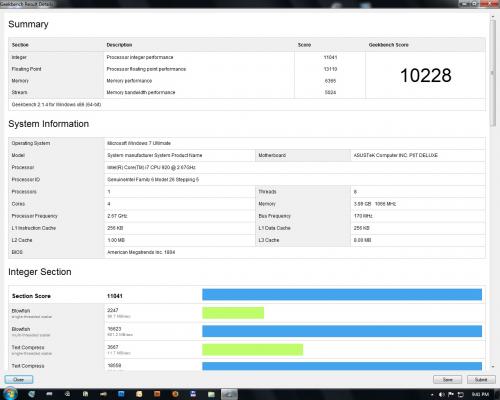500x400 pixels.
Task: Open the blue square taskbar icon
Action: 121,394
